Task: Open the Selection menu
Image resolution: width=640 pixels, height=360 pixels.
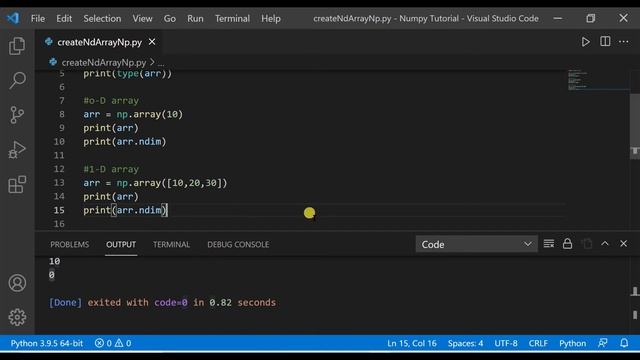Action: point(102,18)
